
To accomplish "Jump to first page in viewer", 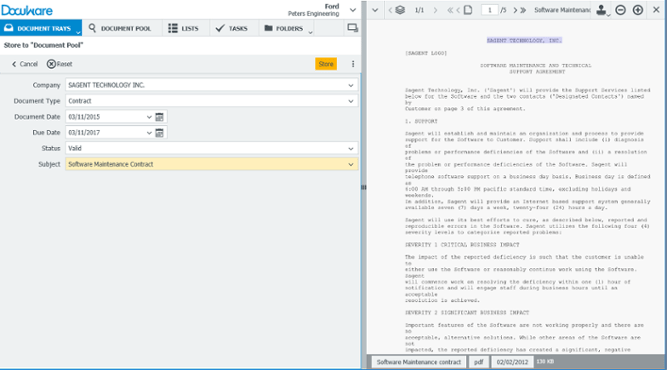I will coord(450,10).
